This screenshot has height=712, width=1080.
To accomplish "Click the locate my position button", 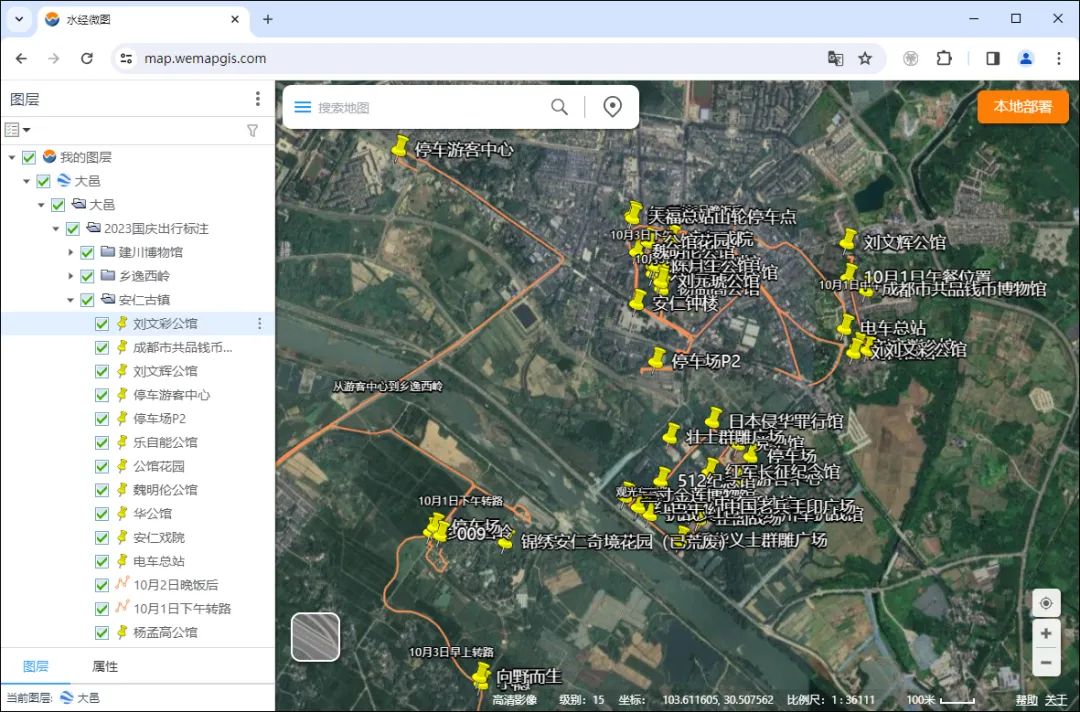I will [1045, 603].
